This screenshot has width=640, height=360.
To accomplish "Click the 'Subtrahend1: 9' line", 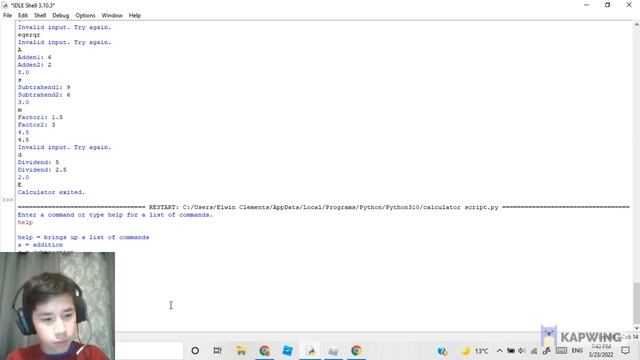I will [x=44, y=87].
